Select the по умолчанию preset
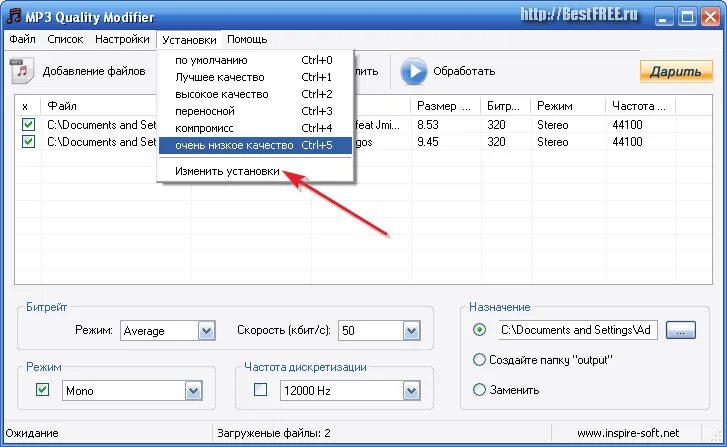The width and height of the screenshot is (727, 447). coord(255,60)
